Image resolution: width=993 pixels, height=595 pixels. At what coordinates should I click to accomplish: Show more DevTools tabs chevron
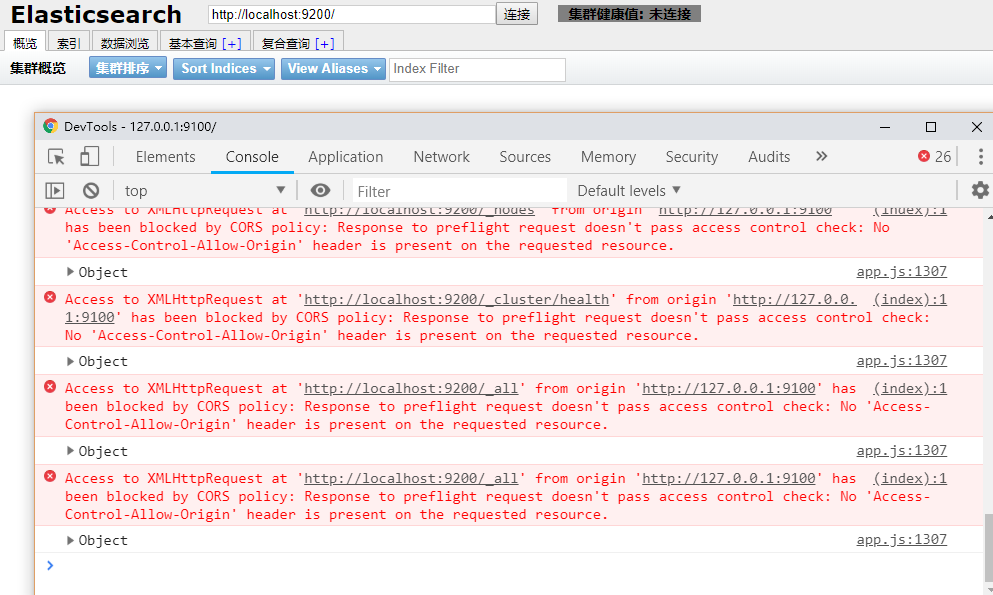[821, 156]
